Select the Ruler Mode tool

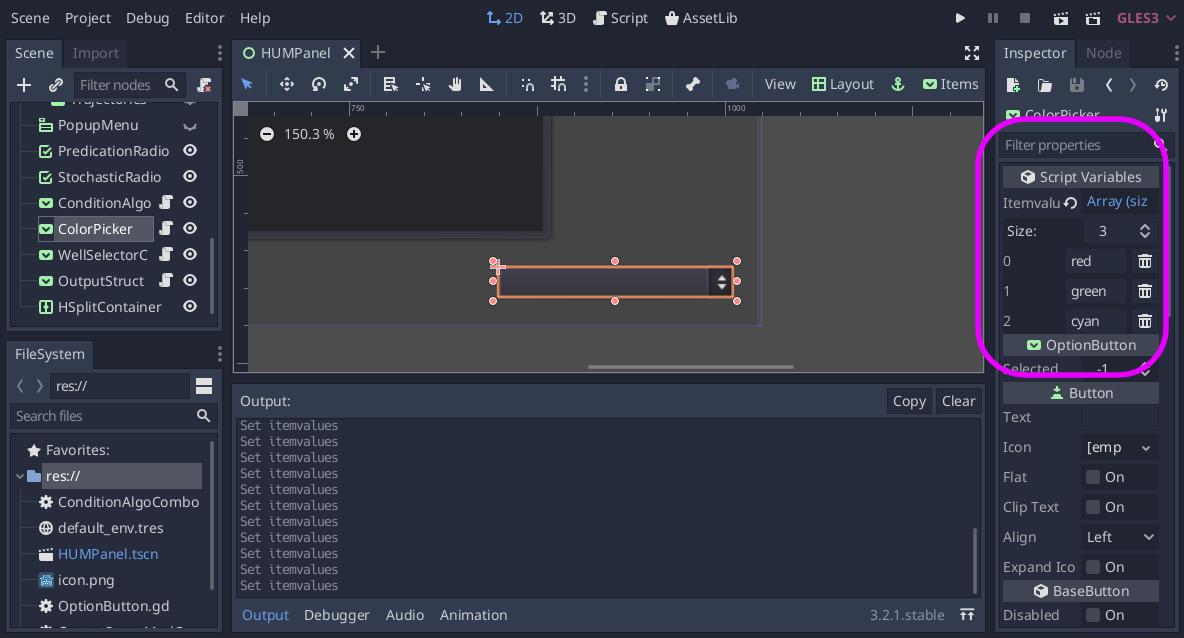coord(486,84)
